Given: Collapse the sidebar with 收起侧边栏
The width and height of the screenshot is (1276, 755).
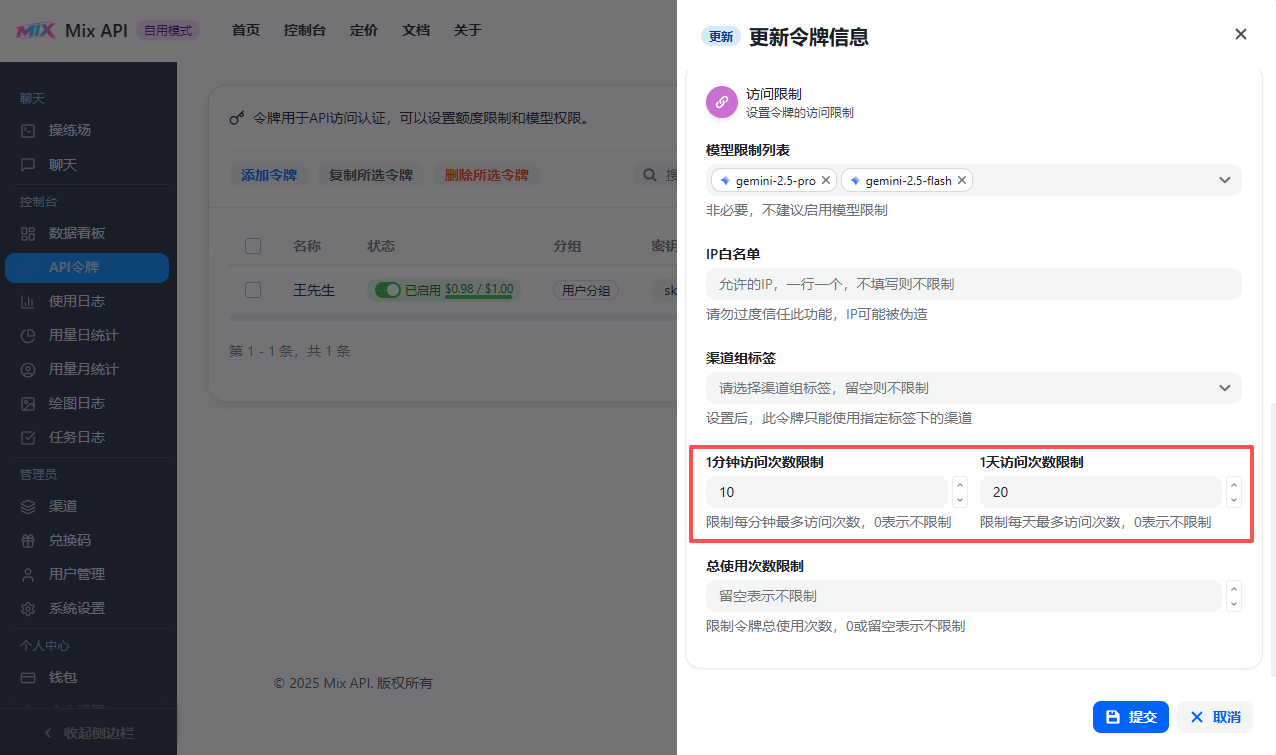Looking at the screenshot, I should click(x=88, y=733).
